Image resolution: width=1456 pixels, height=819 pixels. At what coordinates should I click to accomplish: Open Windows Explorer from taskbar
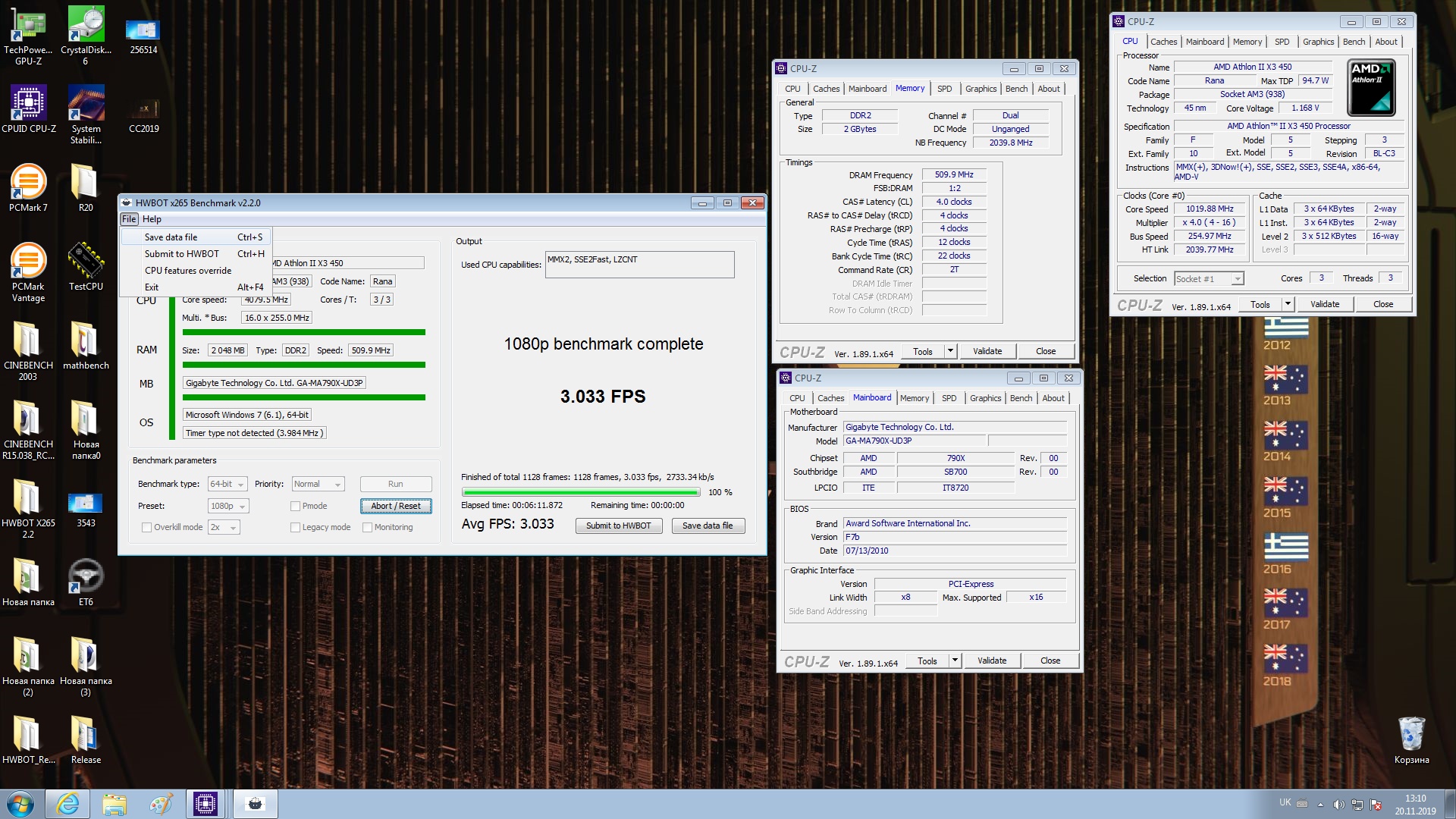[x=114, y=804]
